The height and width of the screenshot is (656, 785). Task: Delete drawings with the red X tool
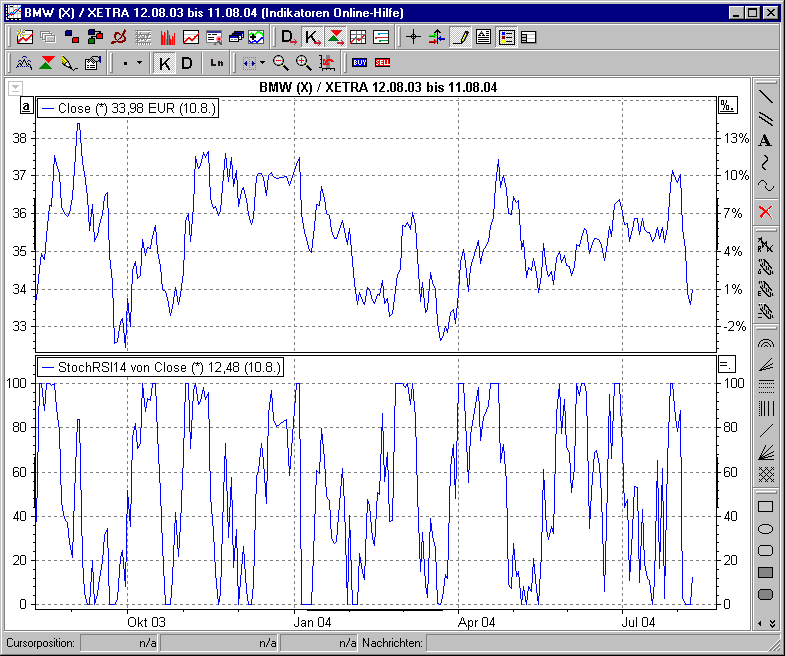click(x=765, y=211)
